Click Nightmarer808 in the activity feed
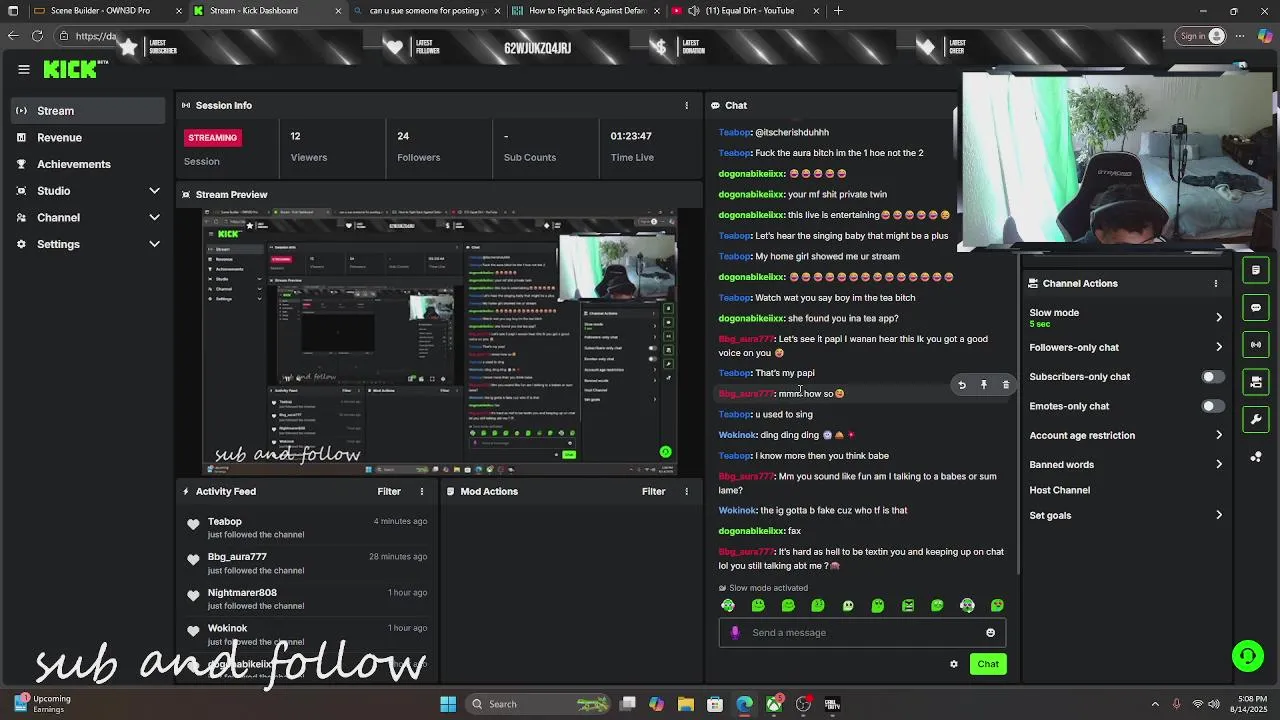This screenshot has height=720, width=1280. (242, 593)
